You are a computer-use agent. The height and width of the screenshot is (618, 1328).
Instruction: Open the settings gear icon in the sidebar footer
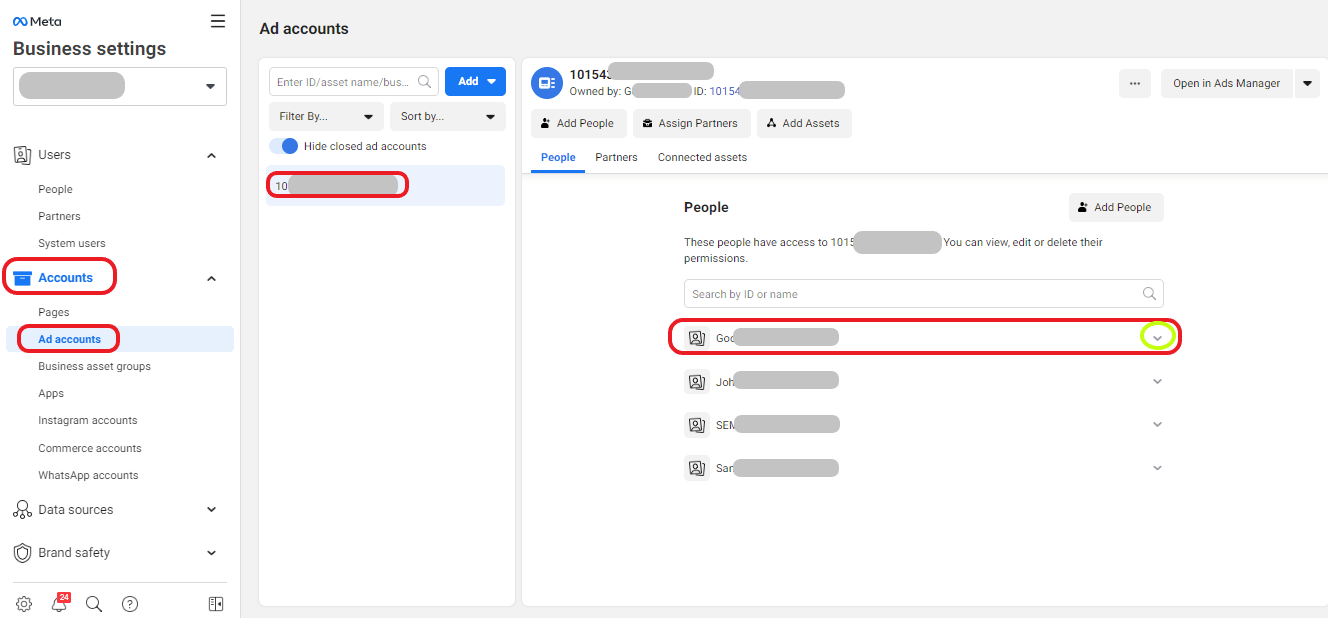(24, 604)
